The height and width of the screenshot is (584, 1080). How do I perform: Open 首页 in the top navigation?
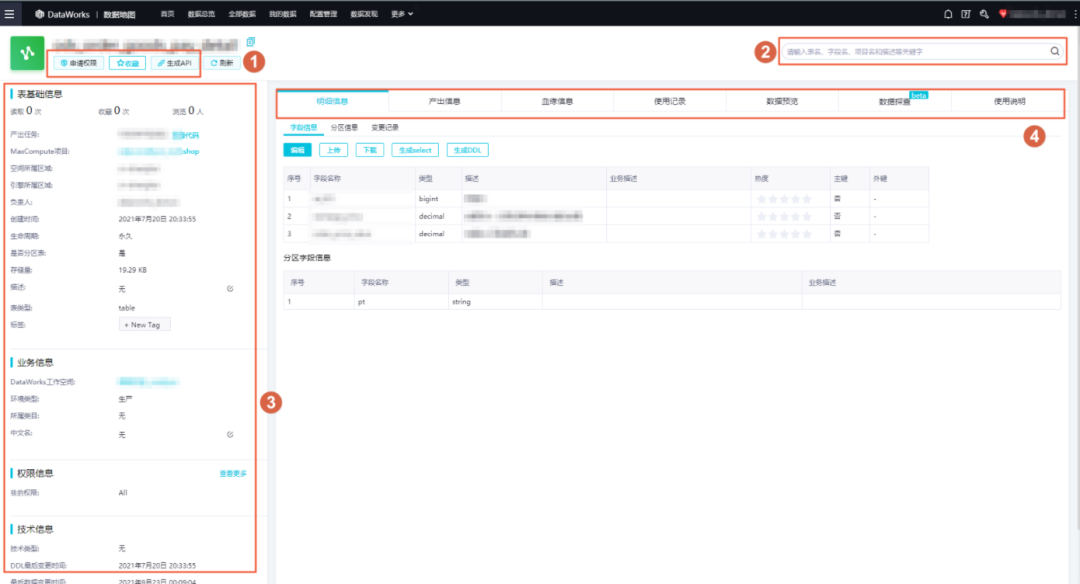pyautogui.click(x=167, y=14)
